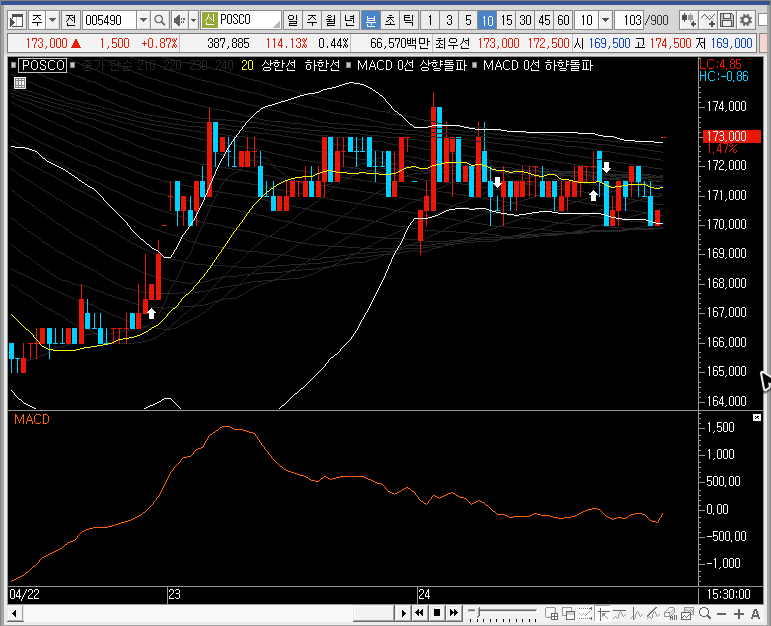Click the stop button in playback controls
The height and width of the screenshot is (626, 771).
(437, 613)
